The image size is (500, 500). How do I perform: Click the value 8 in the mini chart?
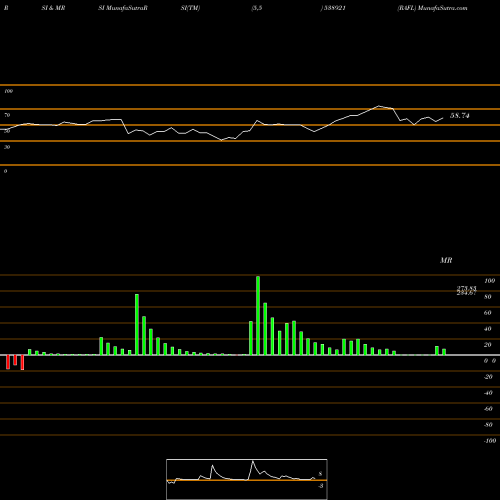pos(320,474)
